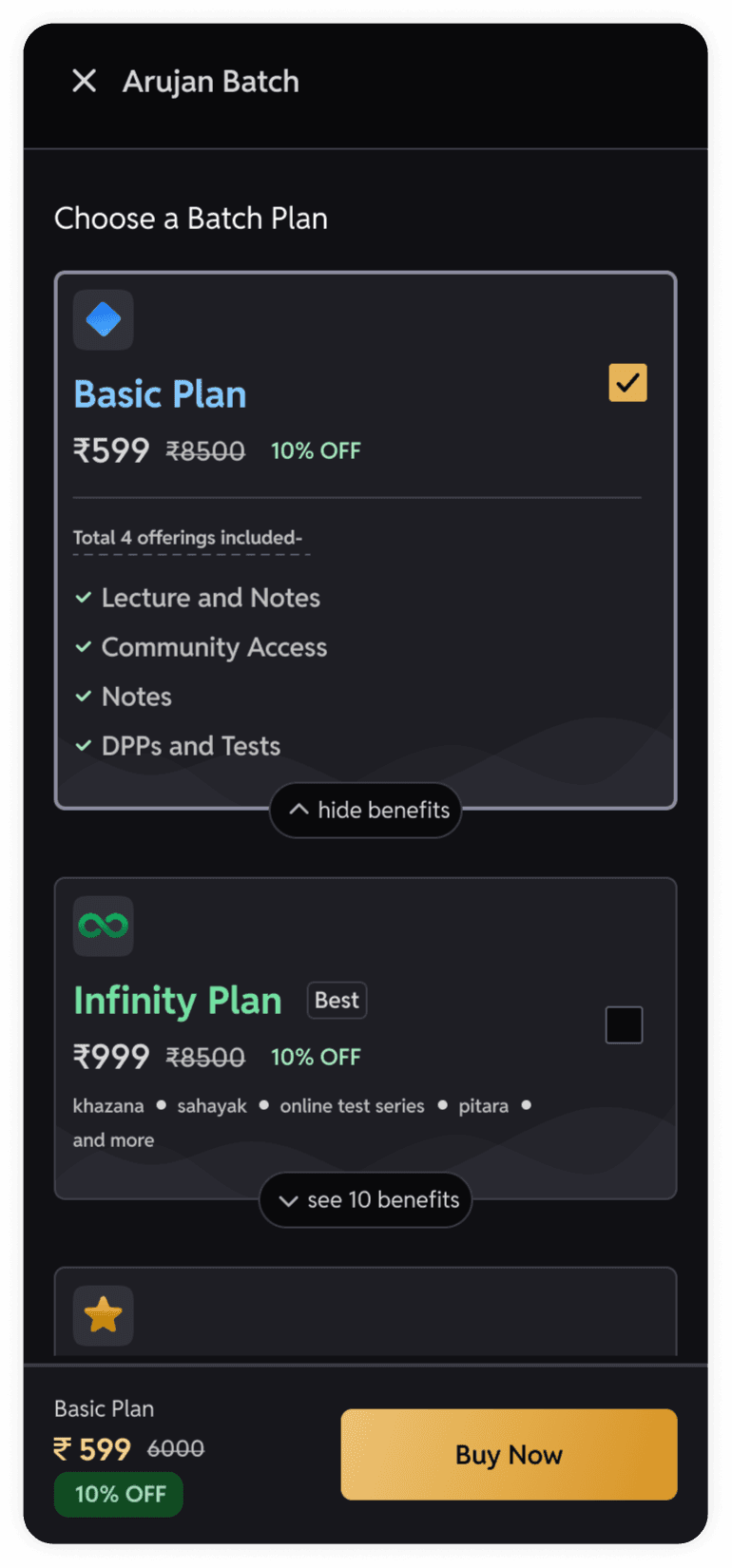Click the blue diamond Basic Plan icon

pyautogui.click(x=103, y=320)
